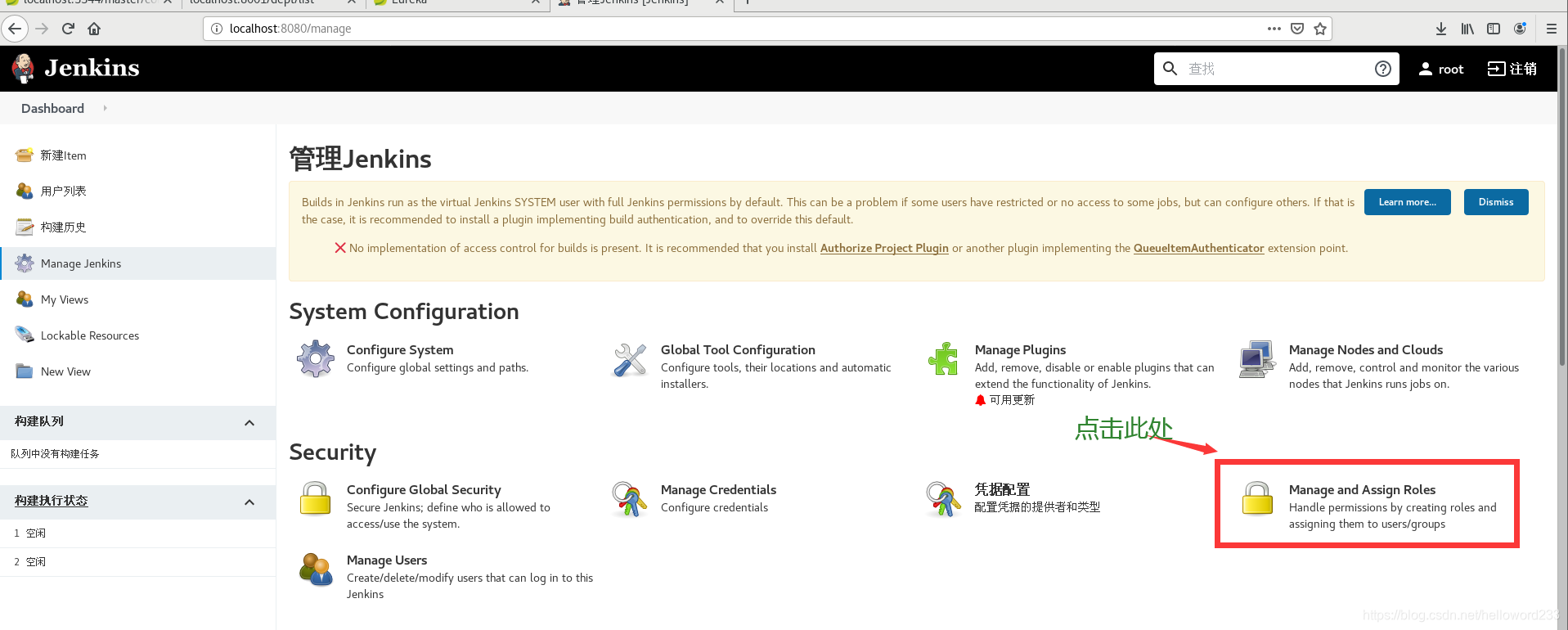Open My Views sidebar entry

coord(65,299)
